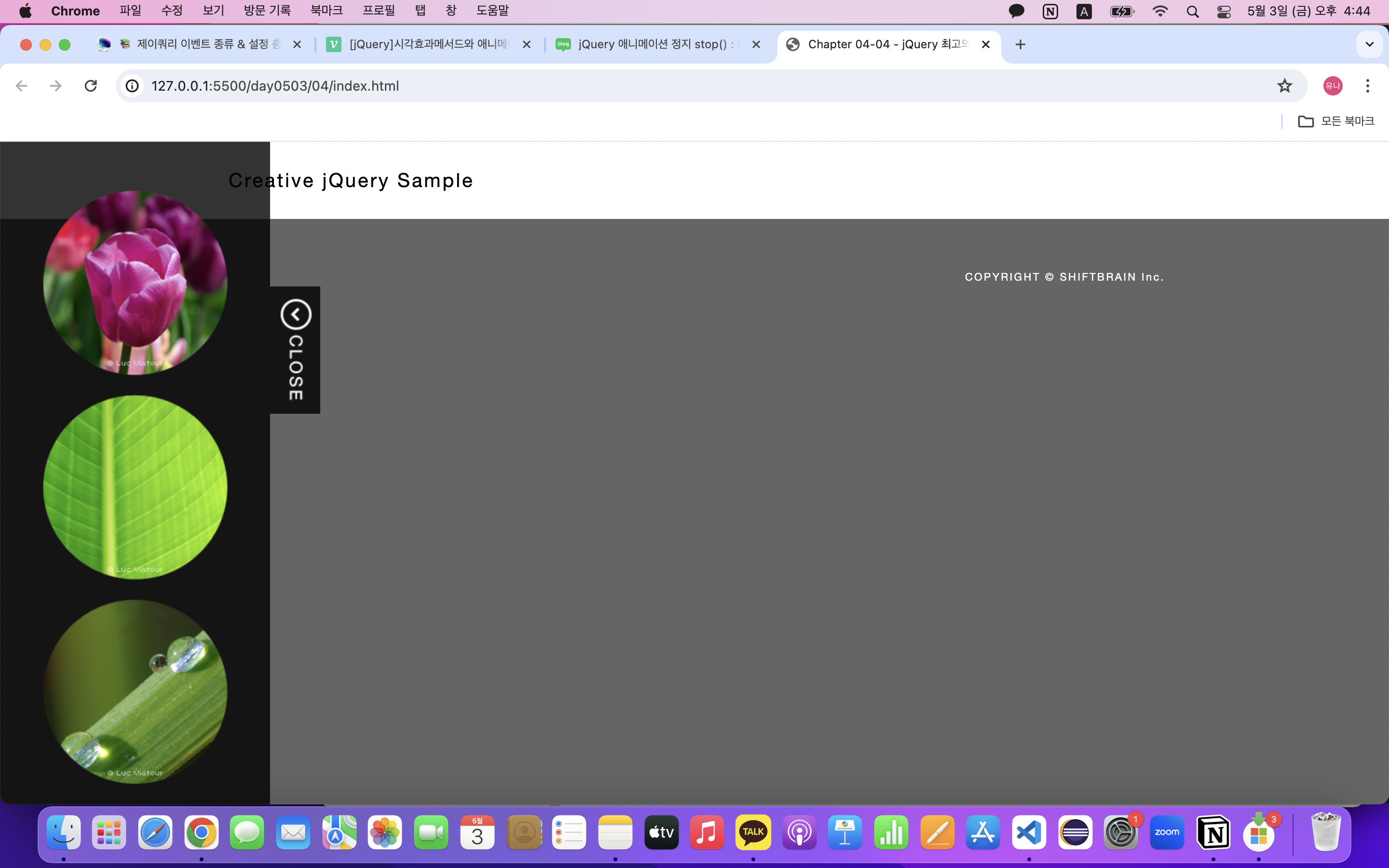Open the Chrome three-dot menu

(x=1368, y=86)
